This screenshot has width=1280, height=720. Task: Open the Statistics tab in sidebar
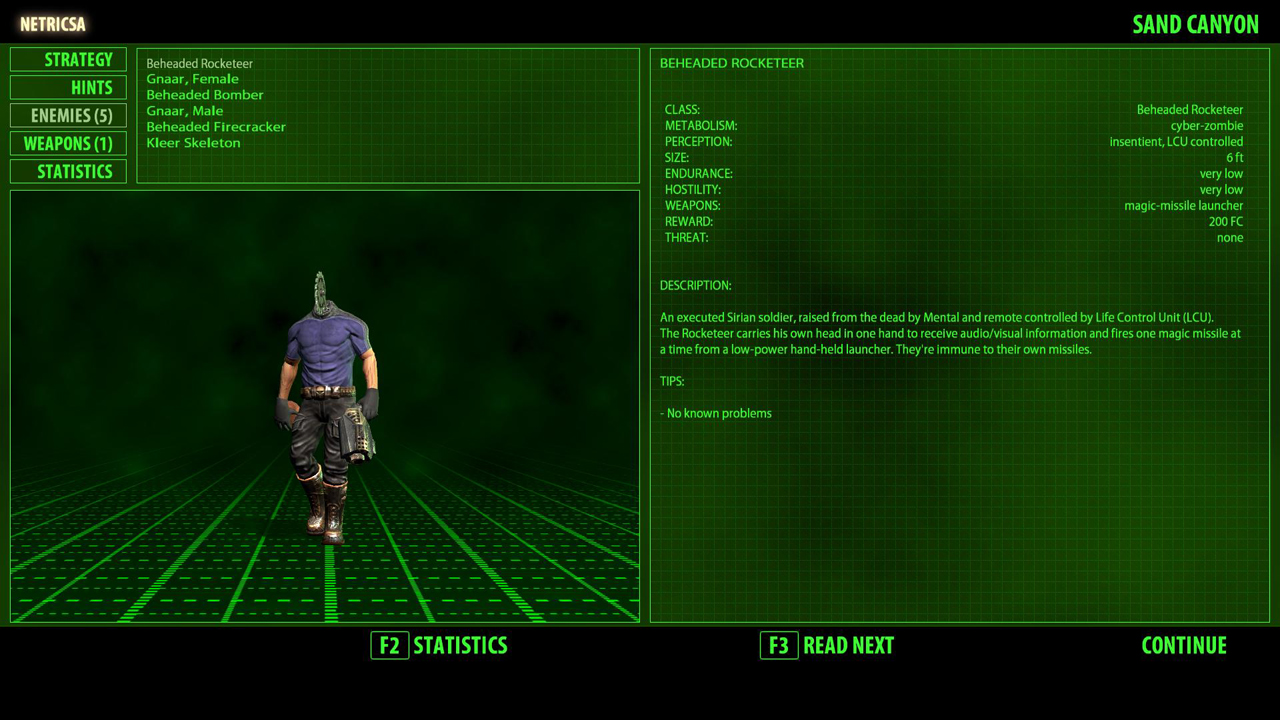68,171
